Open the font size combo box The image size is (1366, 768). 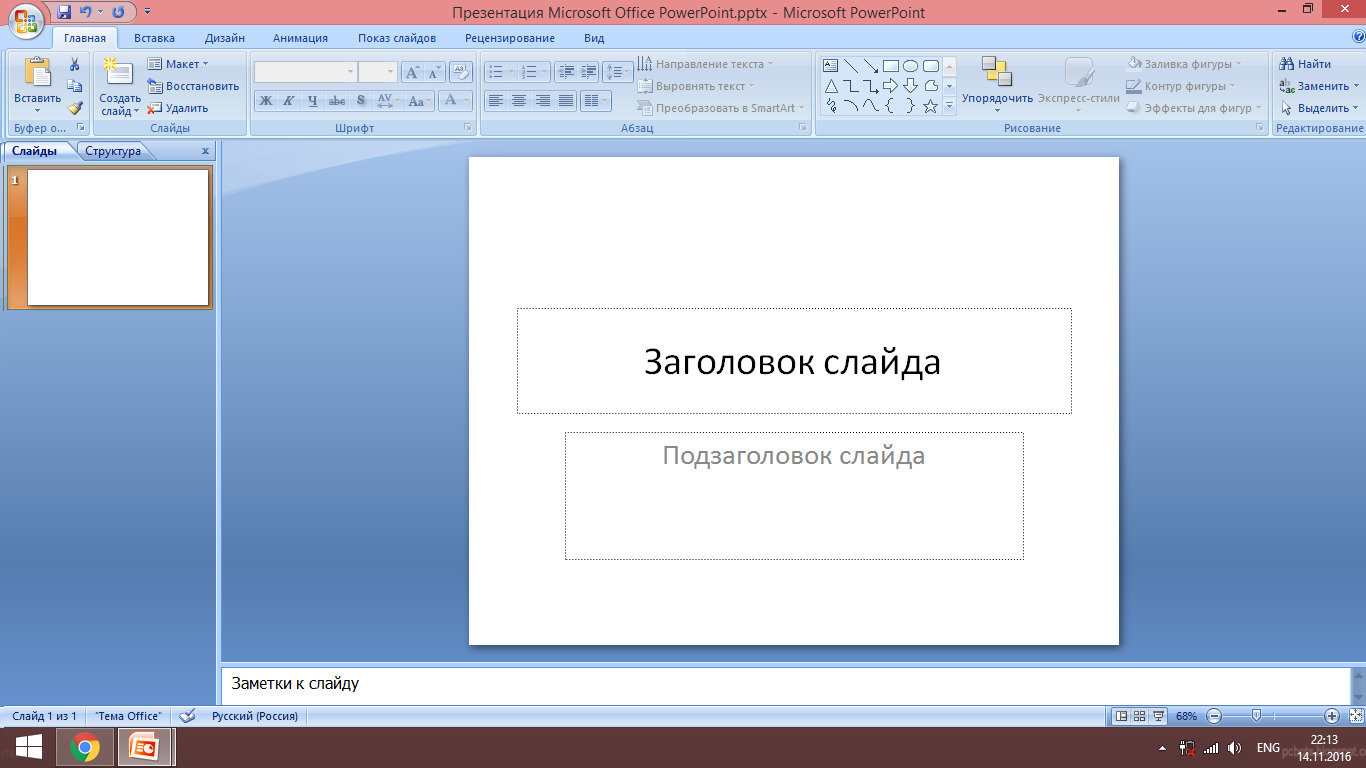pyautogui.click(x=378, y=72)
